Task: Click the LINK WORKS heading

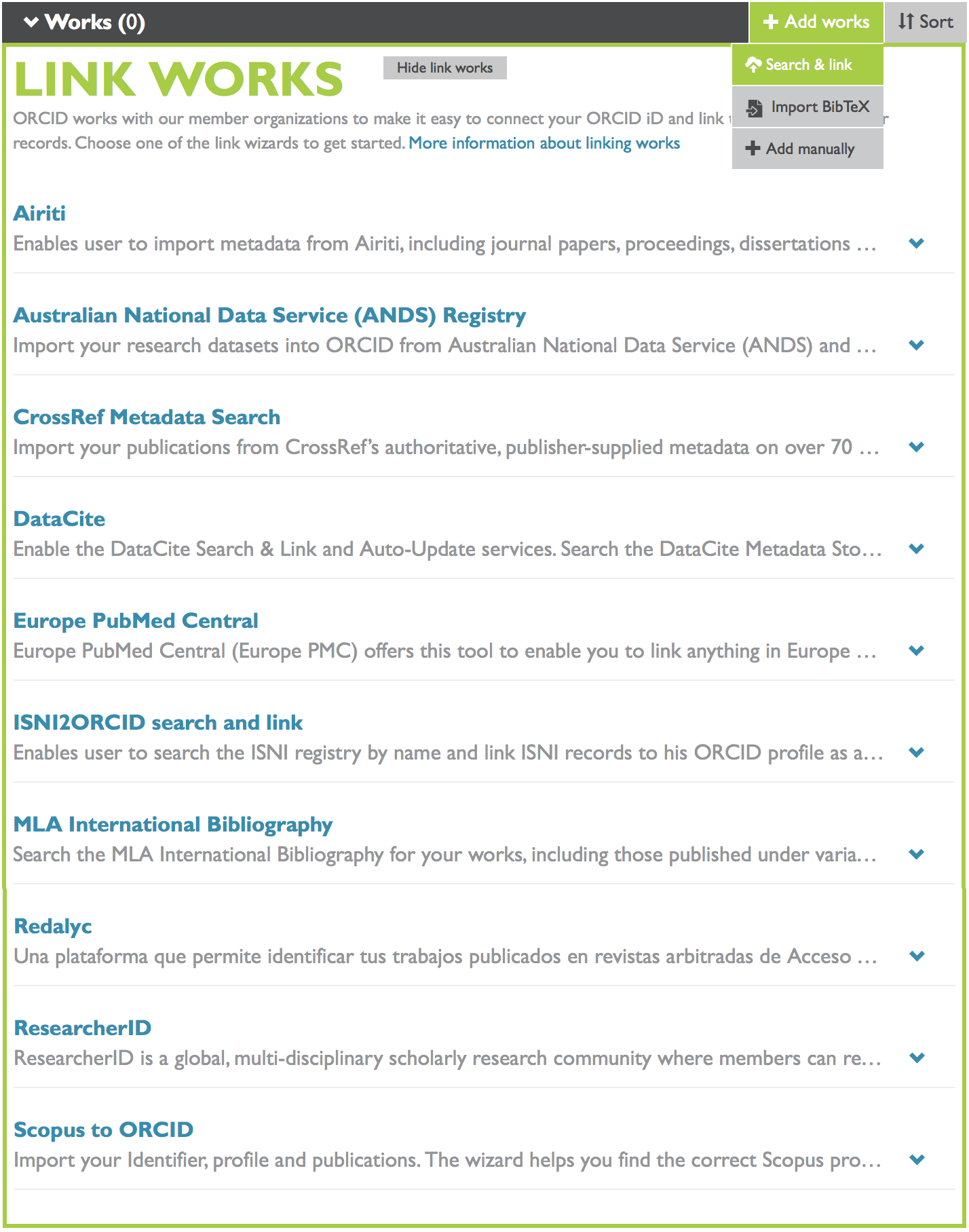Action: point(178,79)
